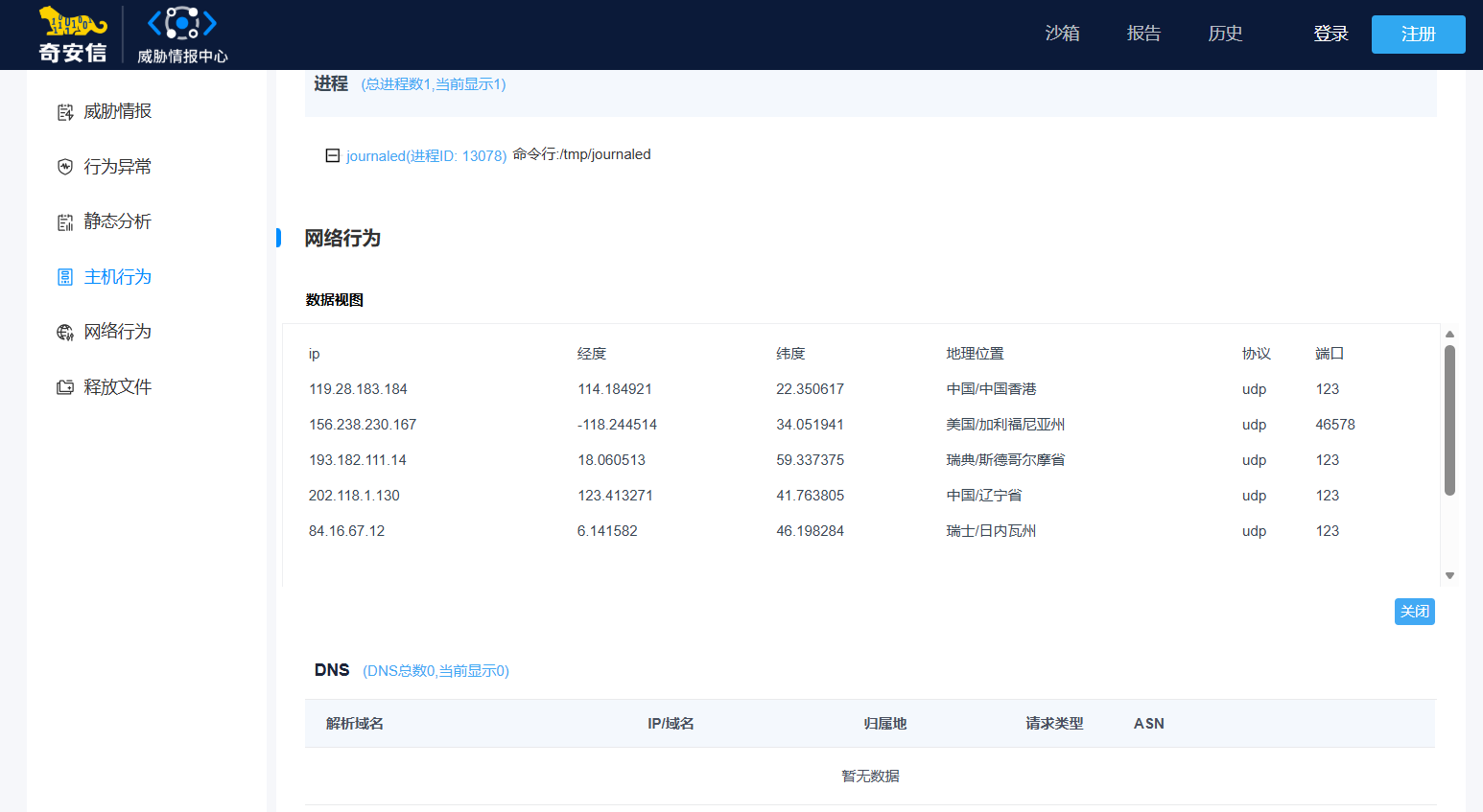The image size is (1483, 812).
Task: Click latitude value 59.337375
Action: click(811, 460)
